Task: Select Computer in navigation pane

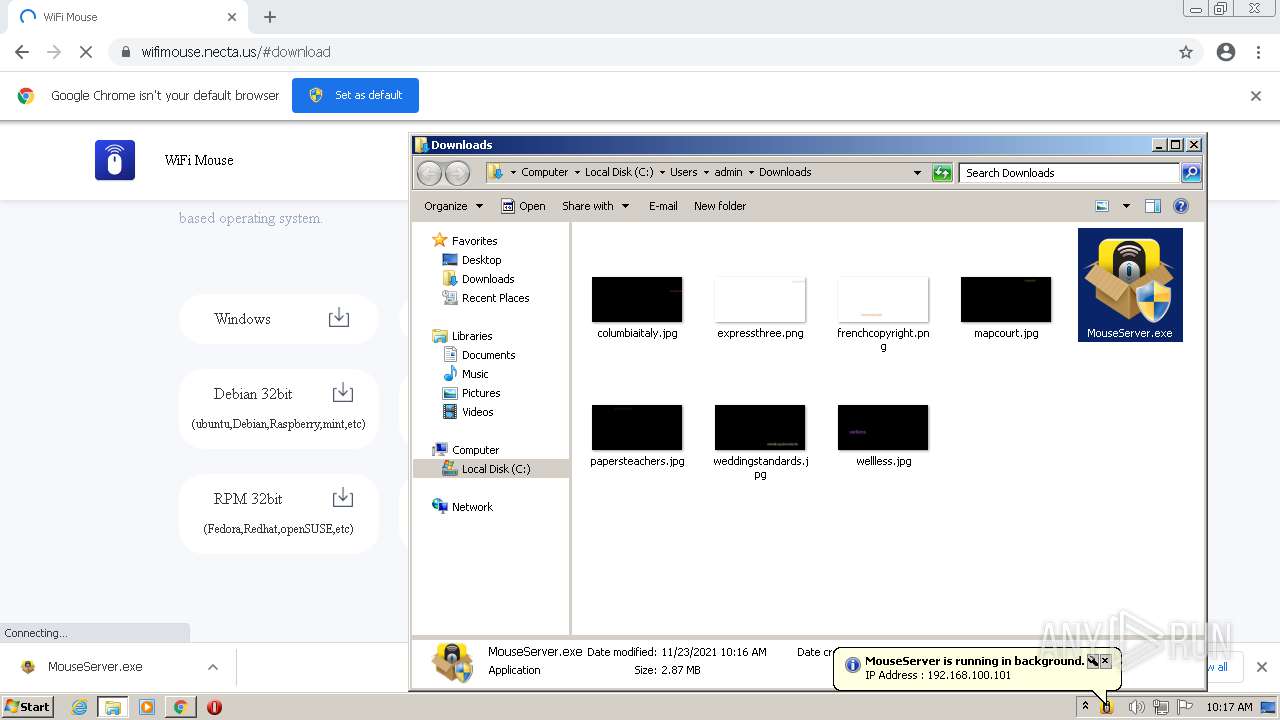Action: coord(475,450)
